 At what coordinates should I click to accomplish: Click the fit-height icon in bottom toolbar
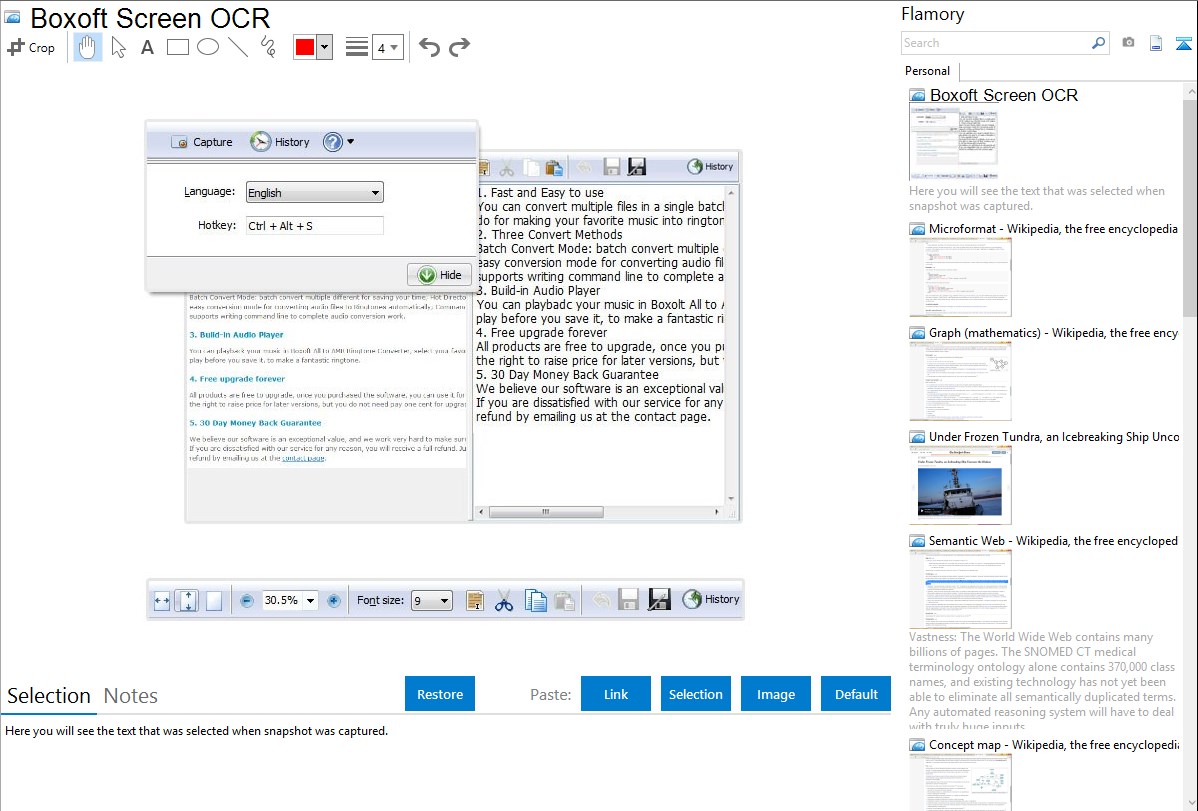(x=187, y=601)
